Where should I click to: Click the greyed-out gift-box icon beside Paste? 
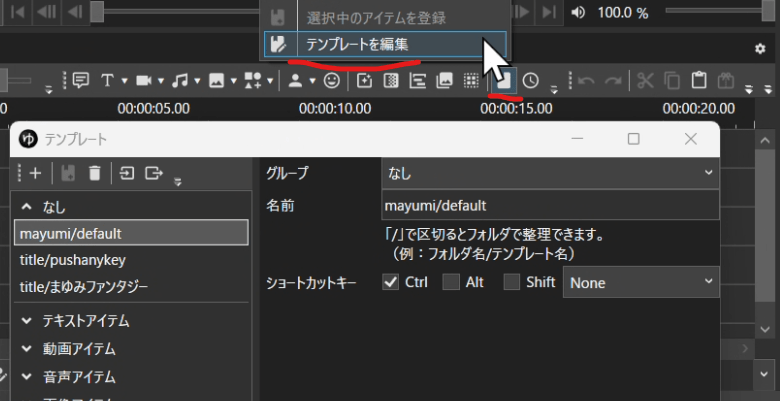pyautogui.click(x=726, y=80)
